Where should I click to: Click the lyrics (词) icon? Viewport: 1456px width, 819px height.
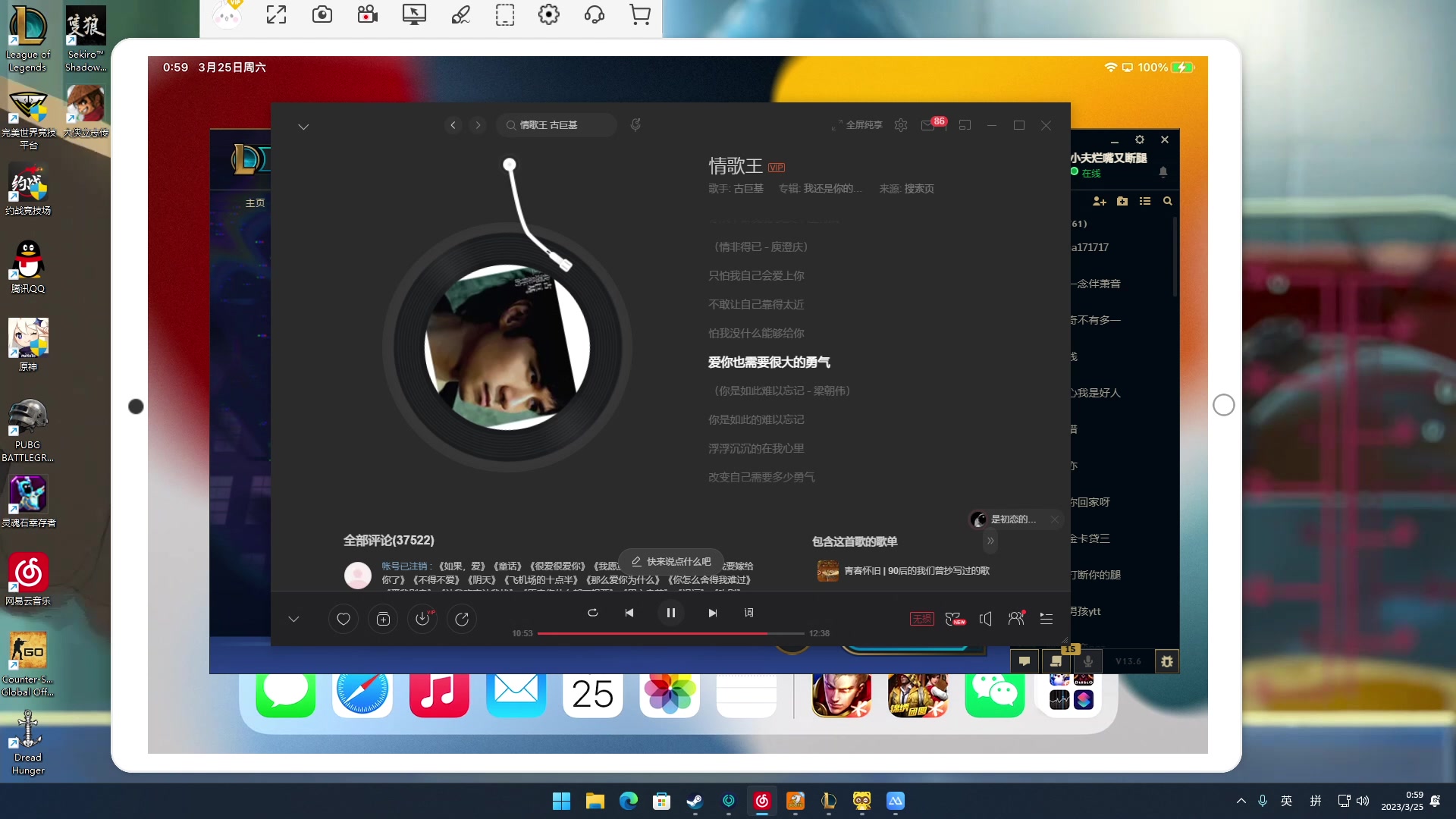[748, 612]
